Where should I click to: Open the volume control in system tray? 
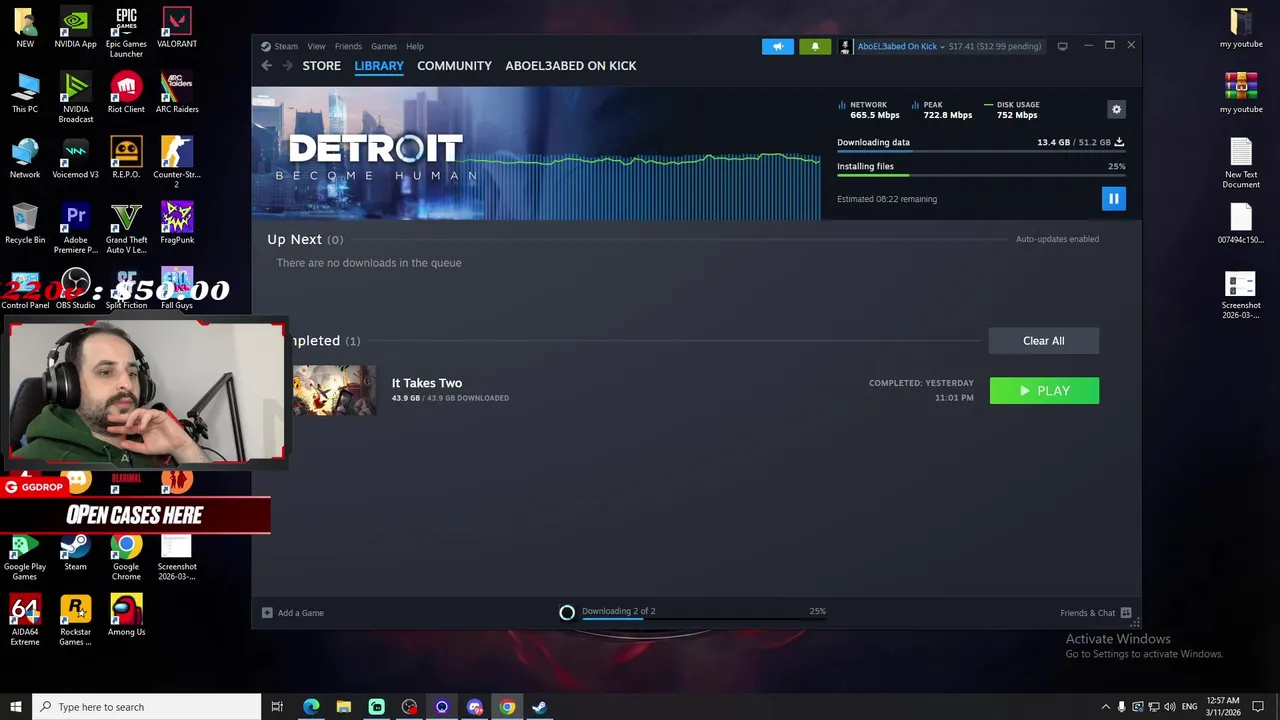point(1170,707)
